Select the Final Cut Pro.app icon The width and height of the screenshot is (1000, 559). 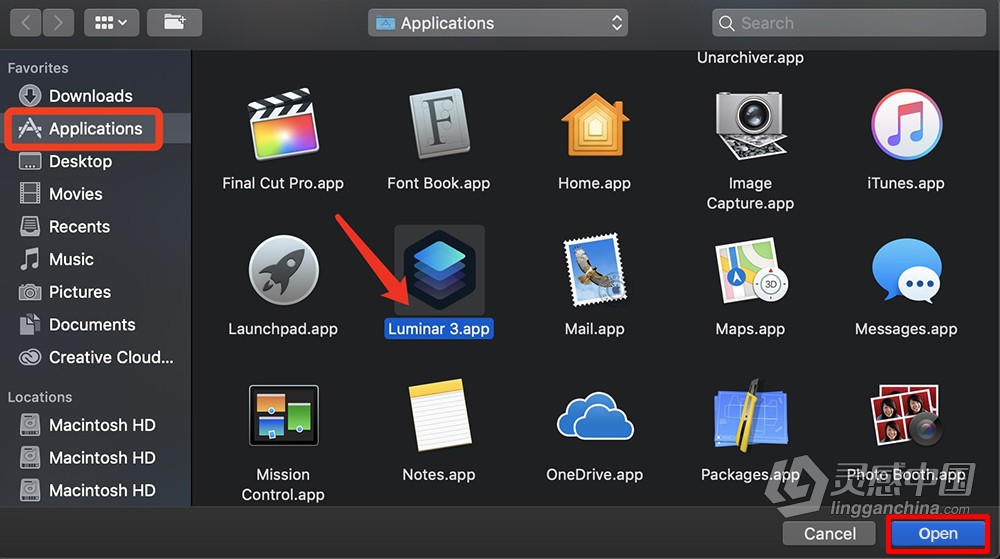point(283,124)
